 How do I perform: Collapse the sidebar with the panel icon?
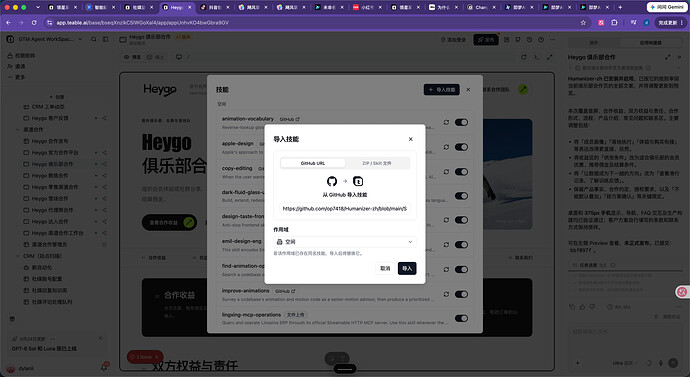(x=106, y=39)
